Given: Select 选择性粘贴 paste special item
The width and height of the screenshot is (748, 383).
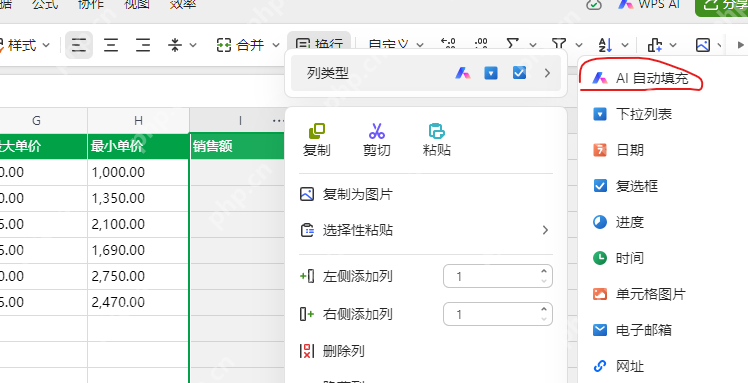Looking at the screenshot, I should coord(426,230).
